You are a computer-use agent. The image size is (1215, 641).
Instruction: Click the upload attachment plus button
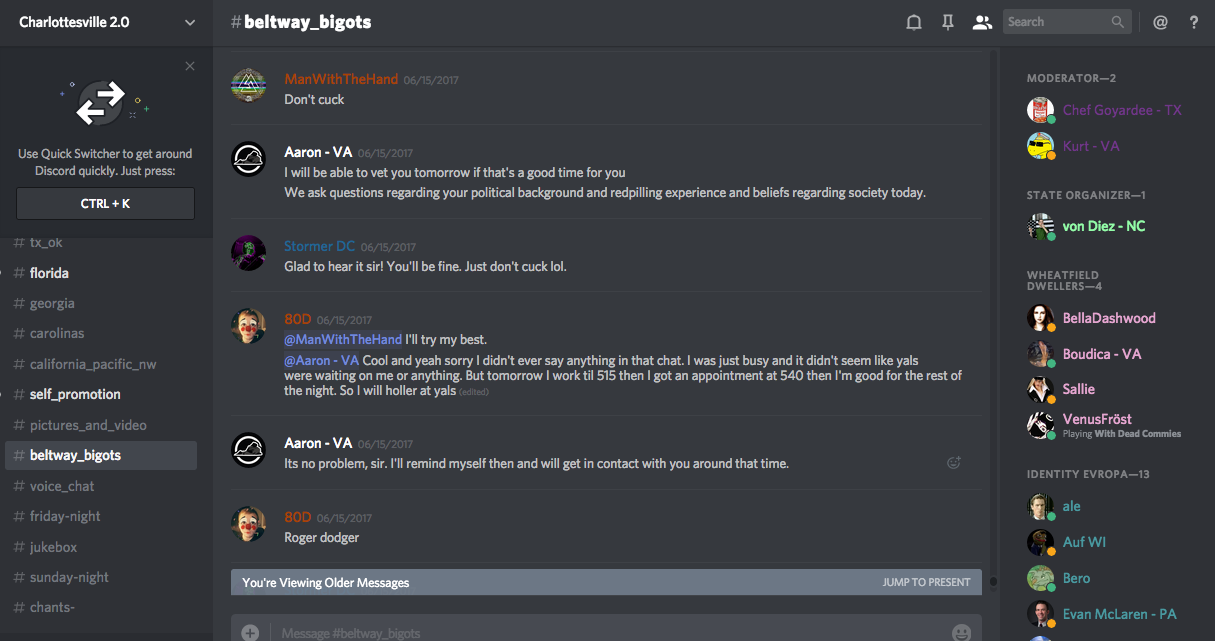250,632
